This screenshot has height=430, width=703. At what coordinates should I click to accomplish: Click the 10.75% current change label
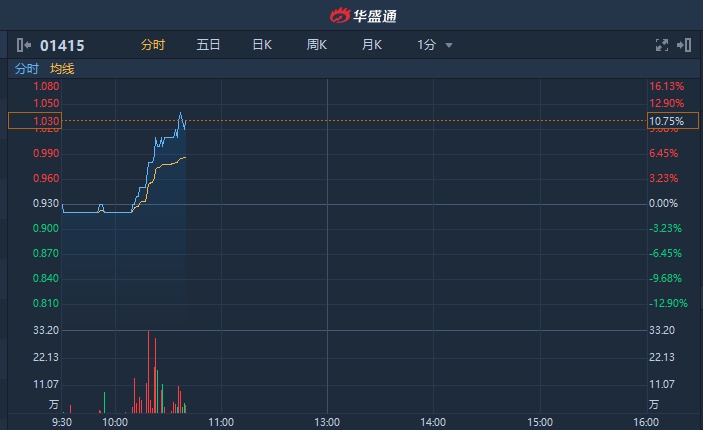coord(666,121)
